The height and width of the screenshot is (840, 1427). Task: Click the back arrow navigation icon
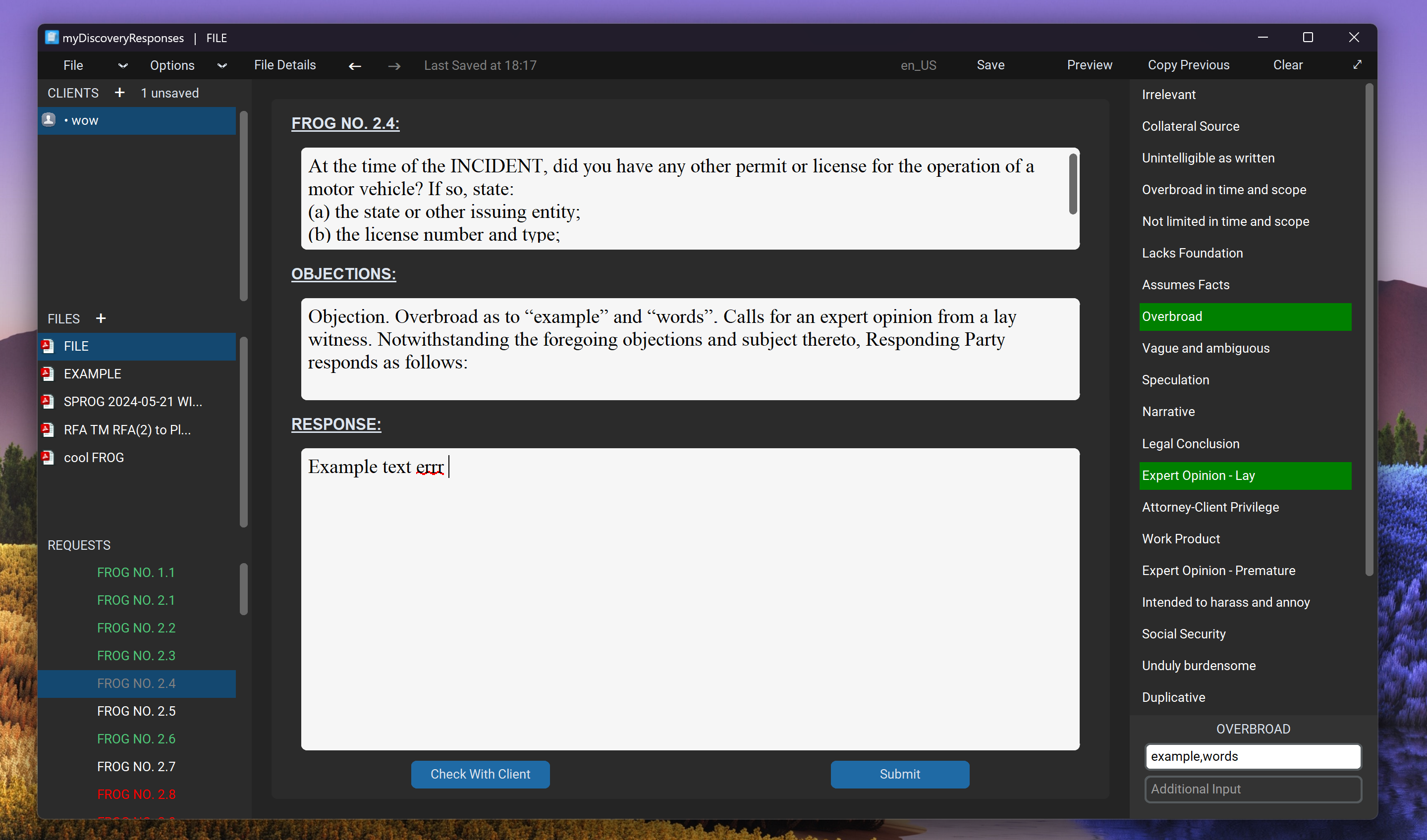pyautogui.click(x=354, y=66)
